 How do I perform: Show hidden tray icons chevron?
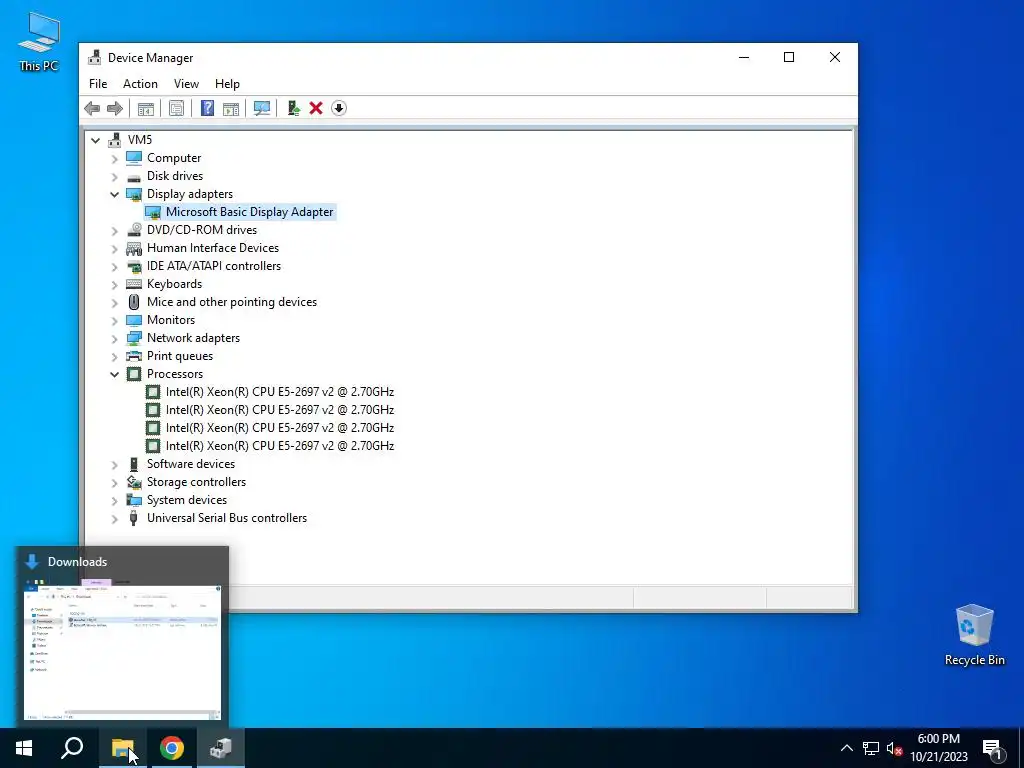pos(846,748)
